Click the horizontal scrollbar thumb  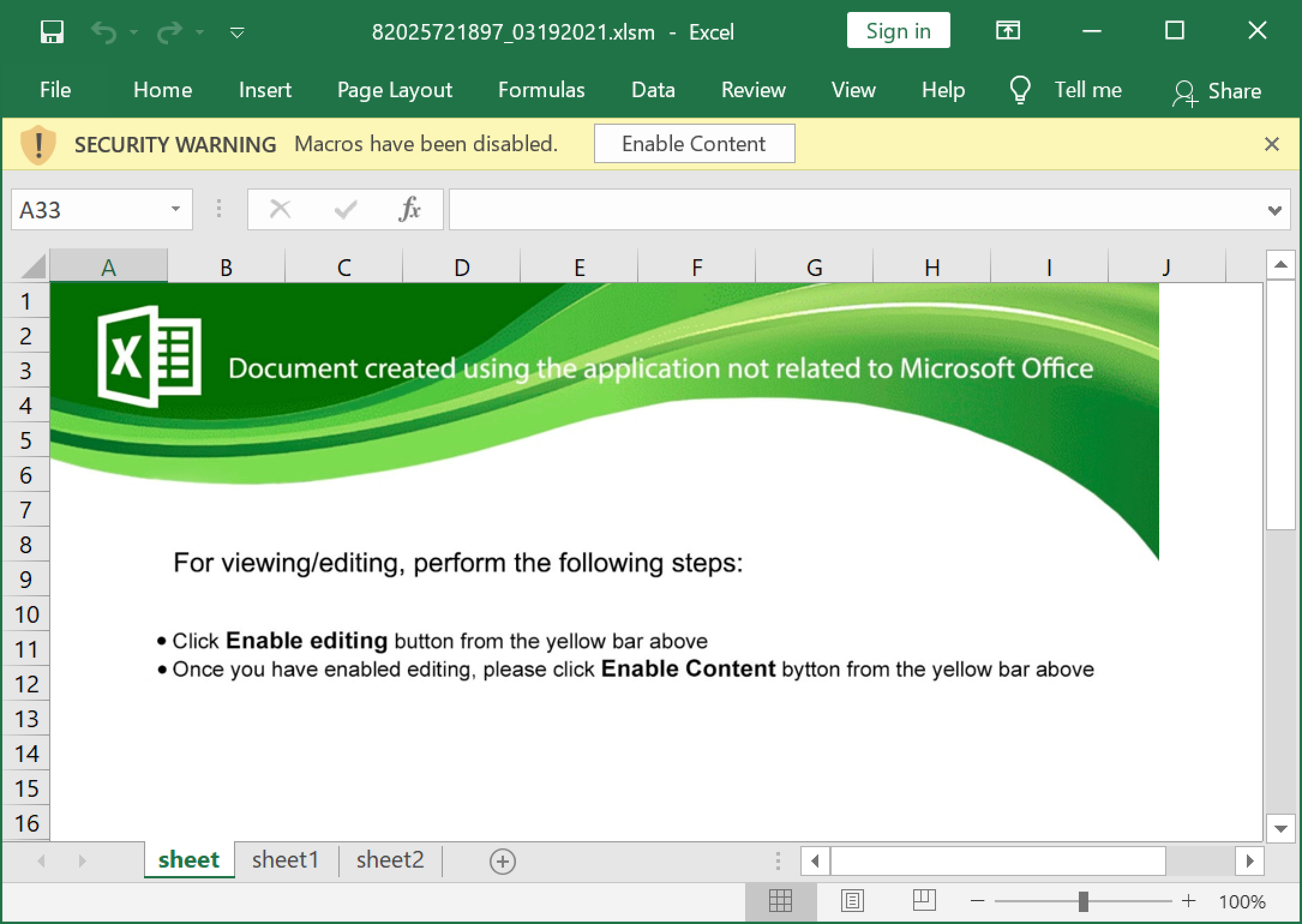tap(998, 861)
